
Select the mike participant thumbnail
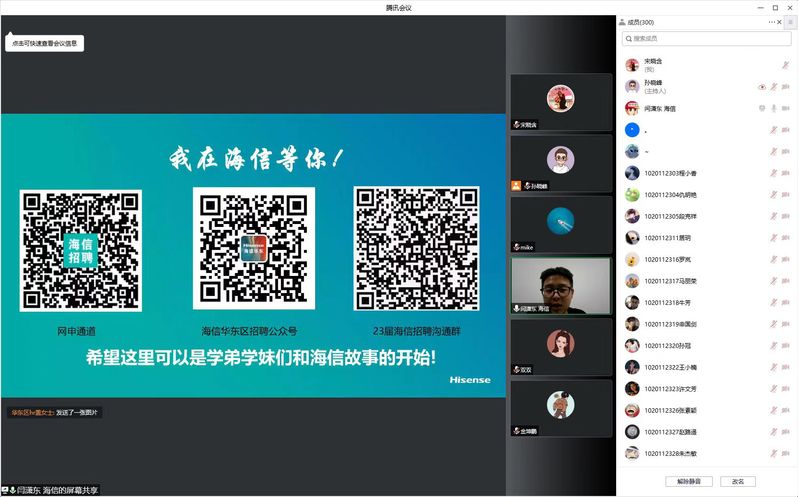pos(560,222)
